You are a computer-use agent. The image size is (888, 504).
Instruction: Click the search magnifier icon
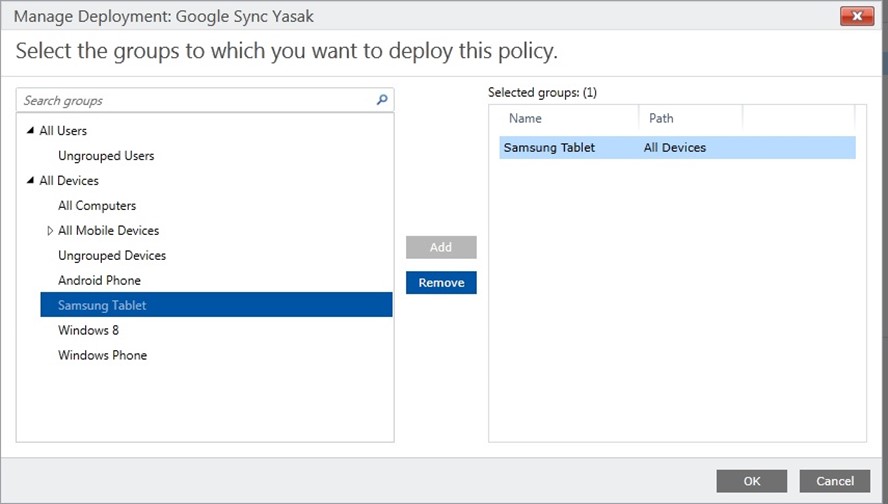pyautogui.click(x=382, y=100)
